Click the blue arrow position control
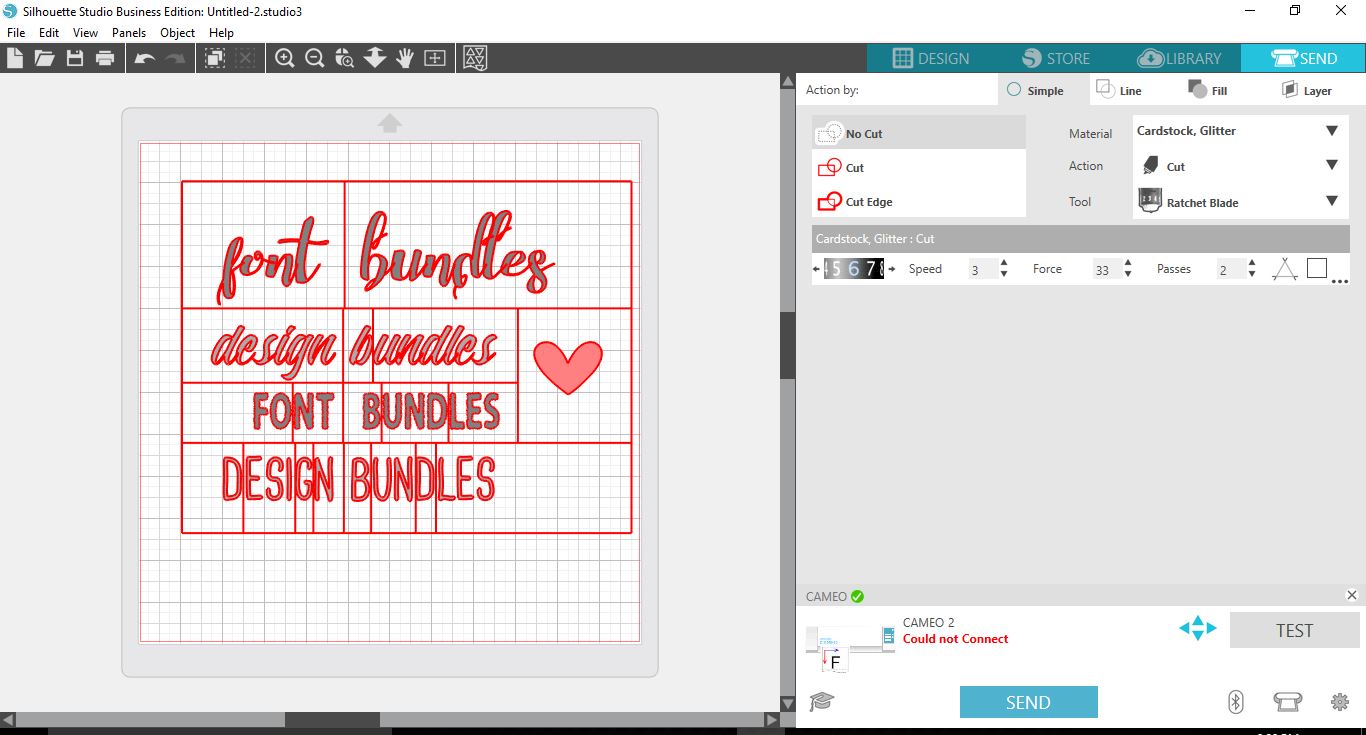 [x=1198, y=628]
